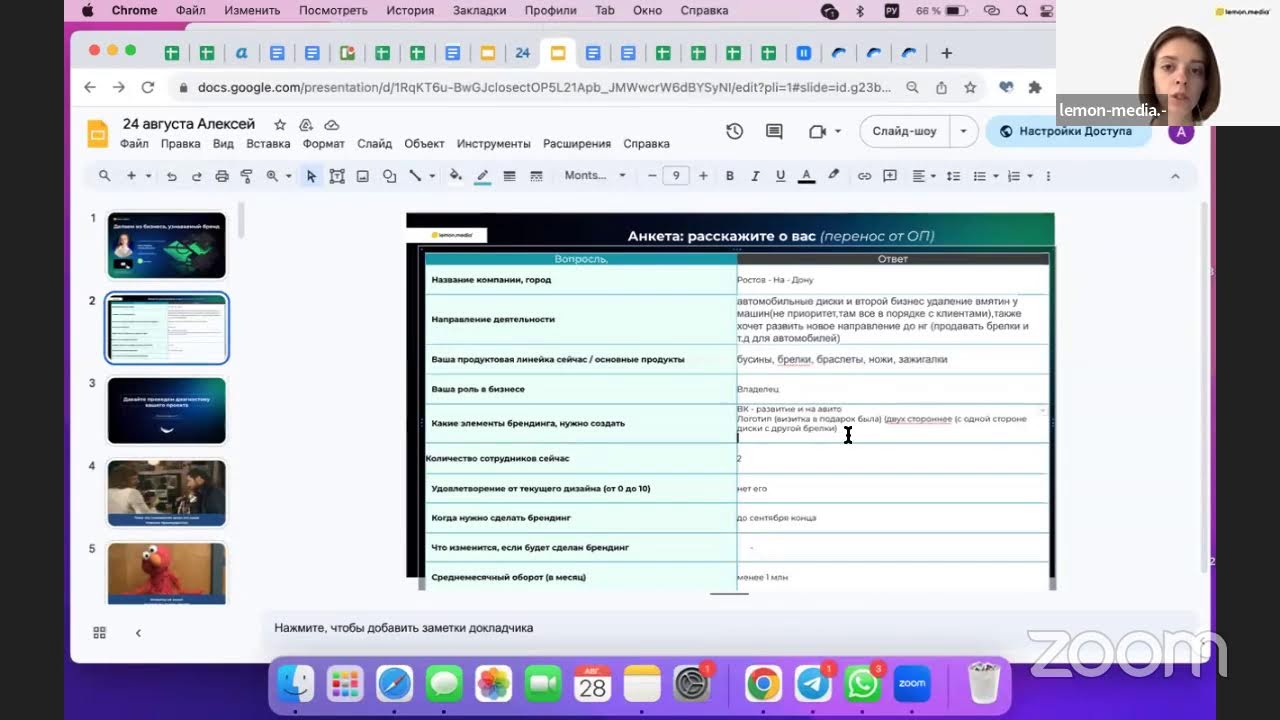
Task: Click the new slide plus button
Action: point(131,176)
